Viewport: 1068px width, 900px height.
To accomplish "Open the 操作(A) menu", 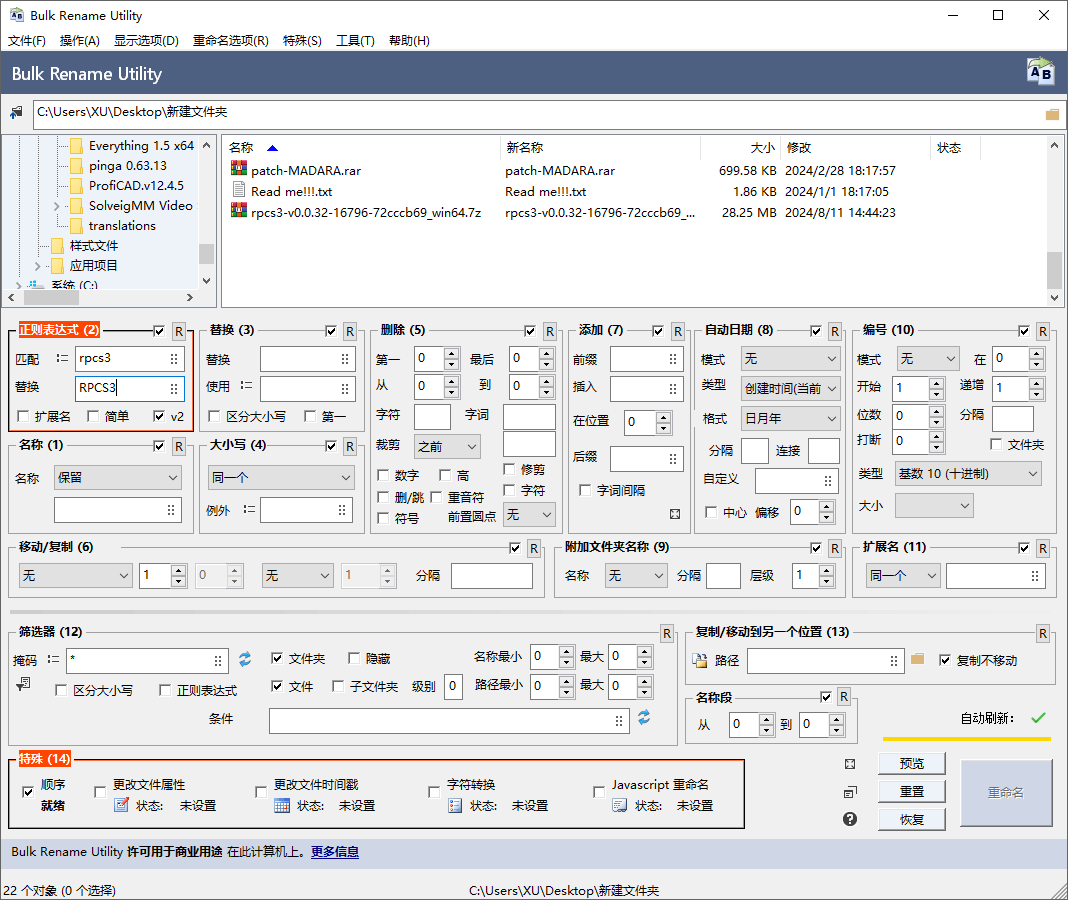I will tap(80, 41).
